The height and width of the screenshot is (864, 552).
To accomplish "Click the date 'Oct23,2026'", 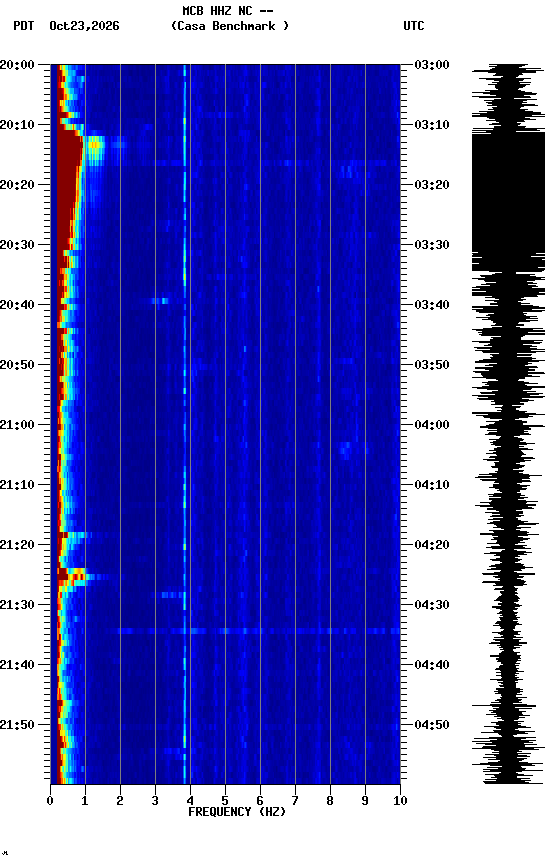I will point(84,26).
